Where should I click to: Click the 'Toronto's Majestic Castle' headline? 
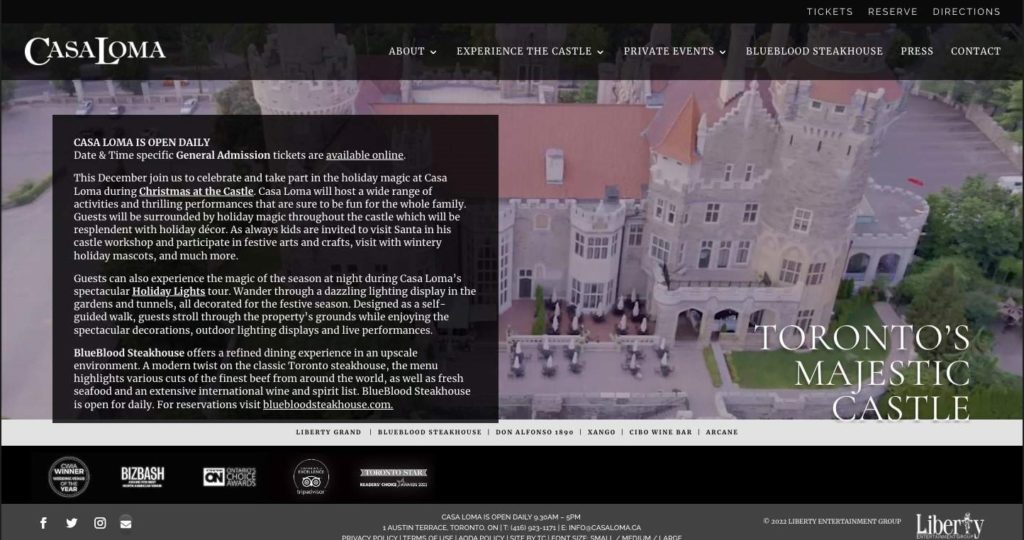pyautogui.click(x=863, y=373)
